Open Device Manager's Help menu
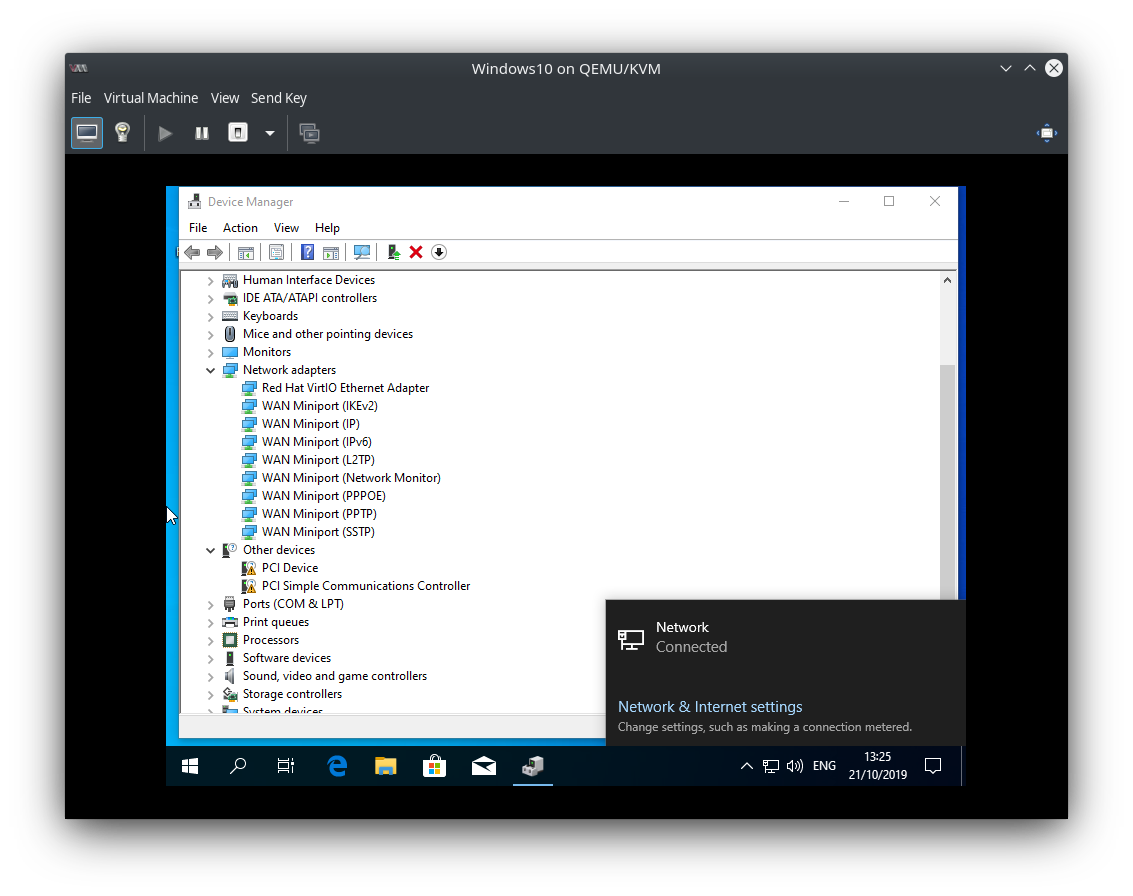The image size is (1133, 896). coord(327,228)
